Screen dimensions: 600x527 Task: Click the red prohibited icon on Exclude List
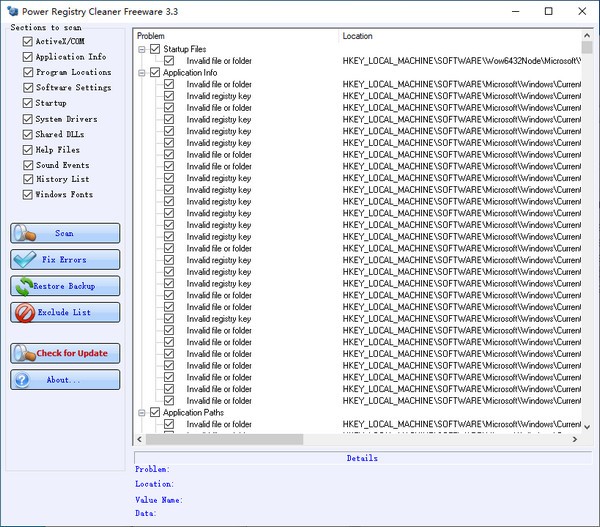point(25,313)
